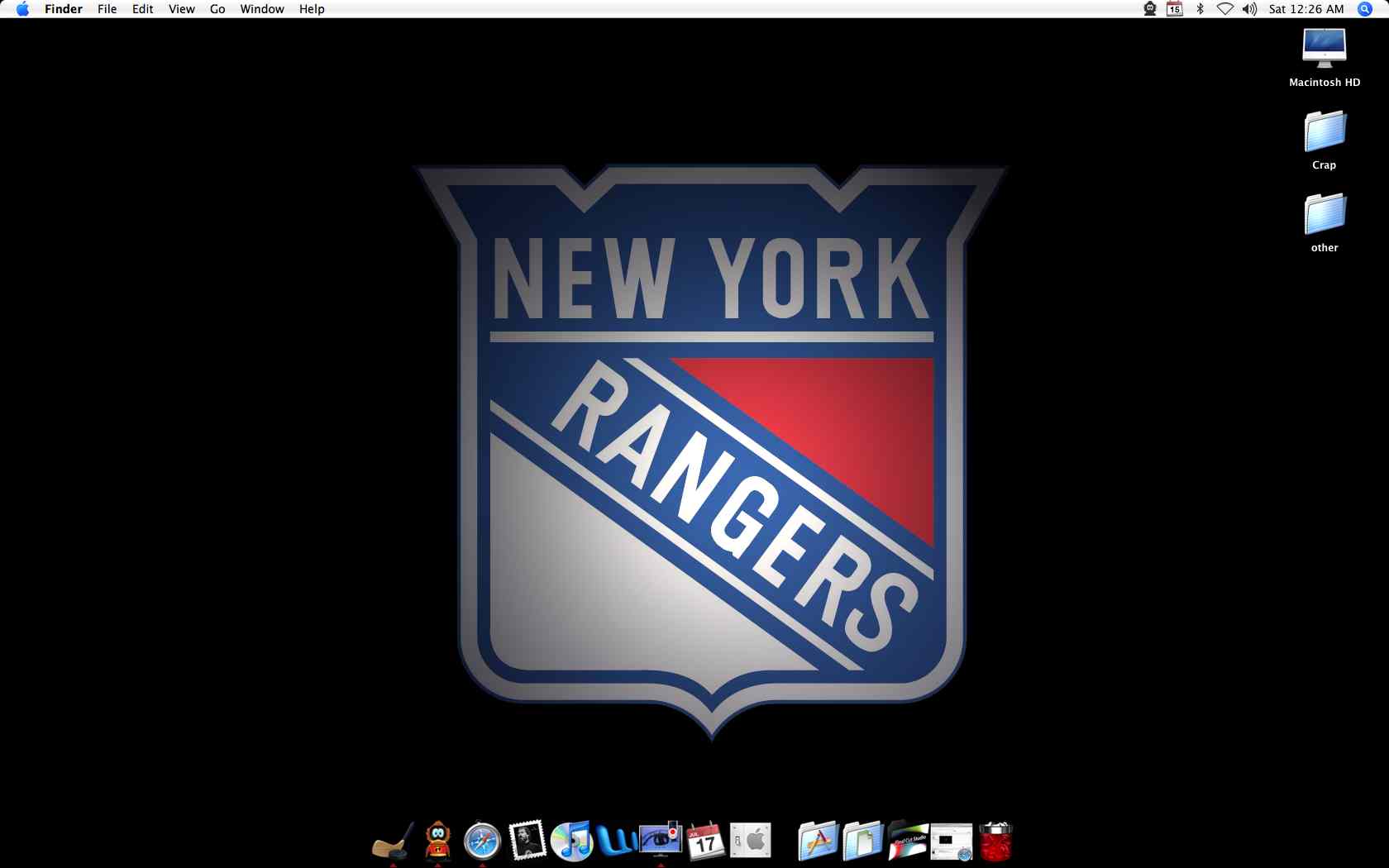Launch Safari from the Dock
This screenshot has height=868, width=1389.
click(482, 842)
